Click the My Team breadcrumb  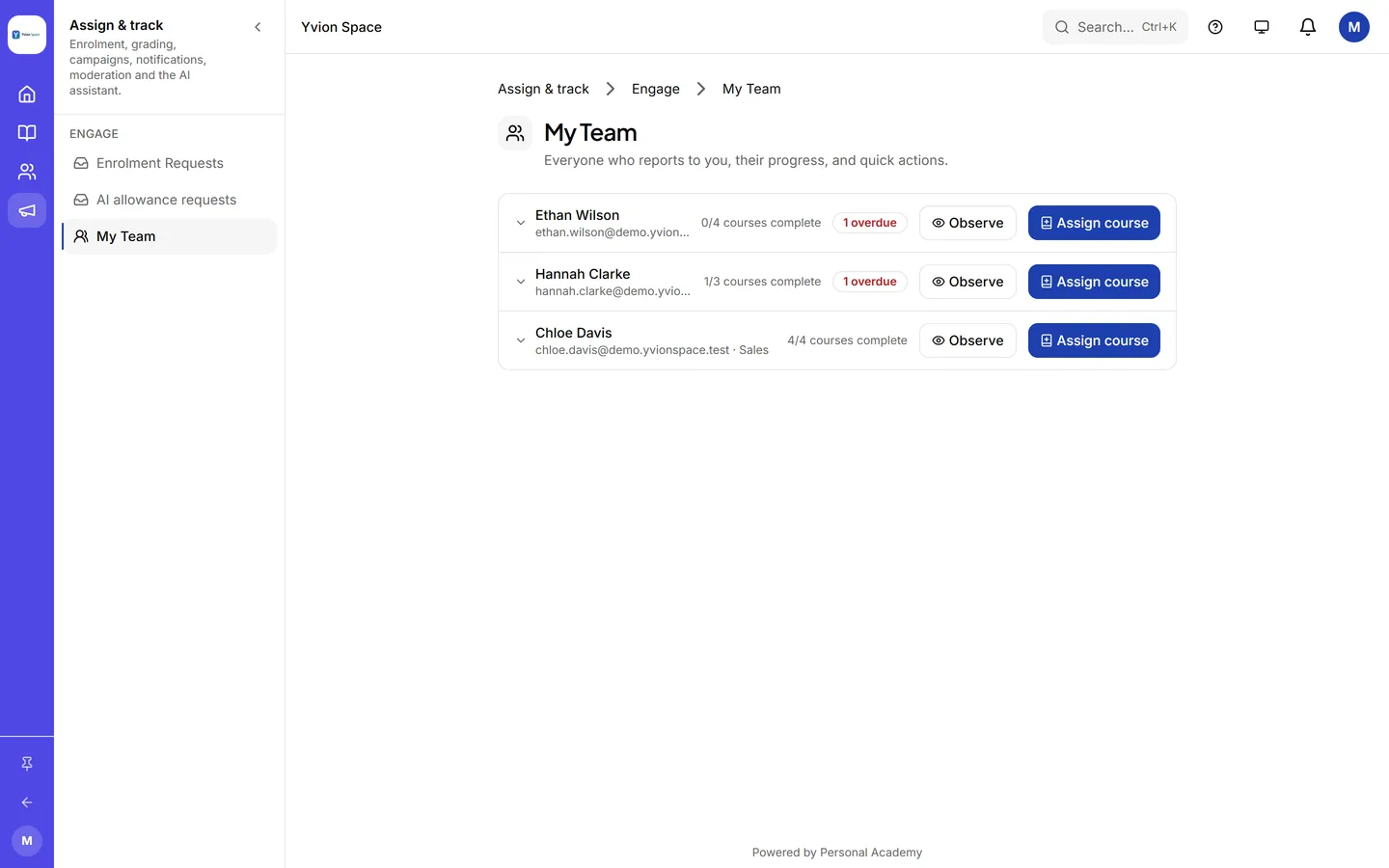751,89
